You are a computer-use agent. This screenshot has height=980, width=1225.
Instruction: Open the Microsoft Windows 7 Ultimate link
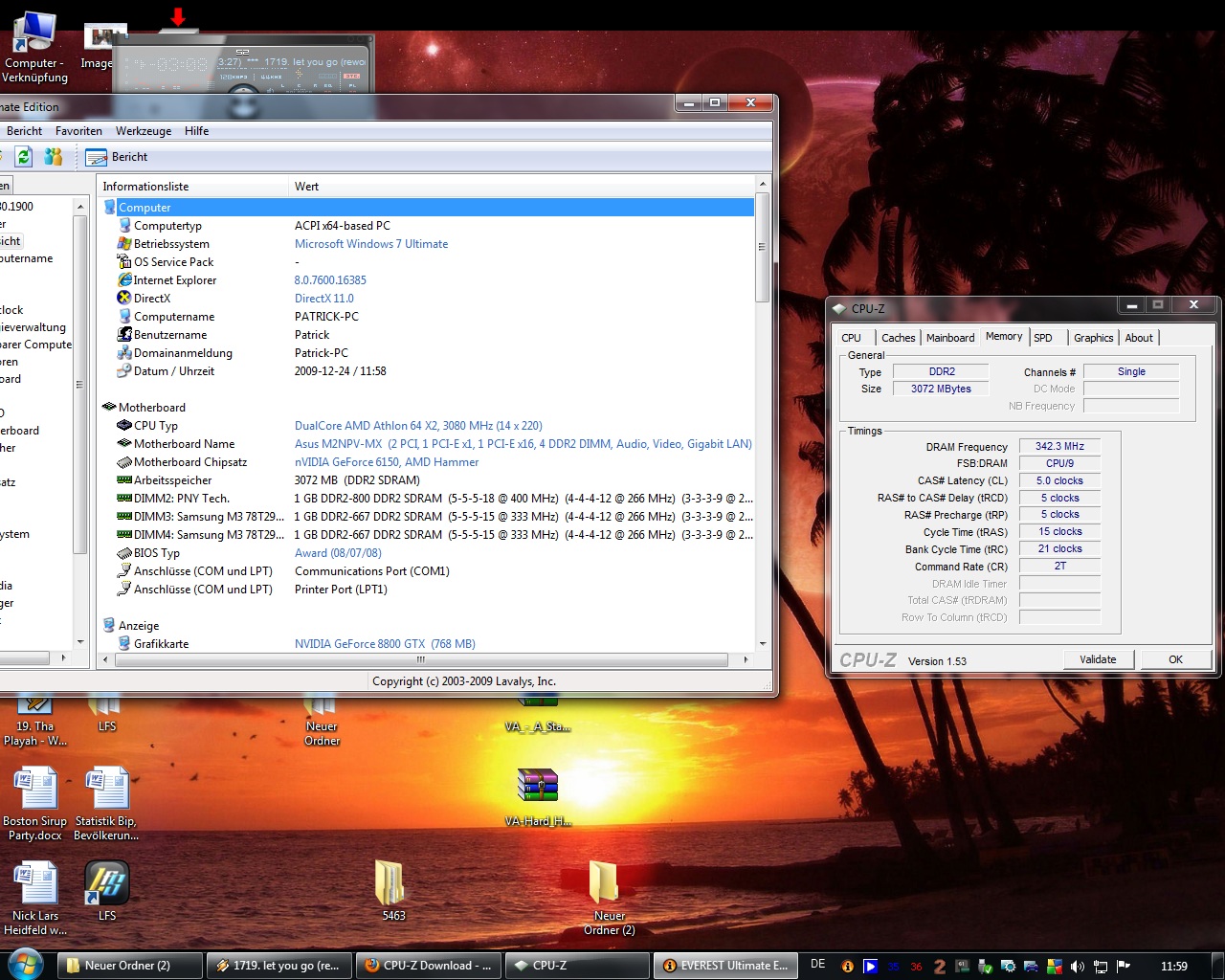coord(371,244)
